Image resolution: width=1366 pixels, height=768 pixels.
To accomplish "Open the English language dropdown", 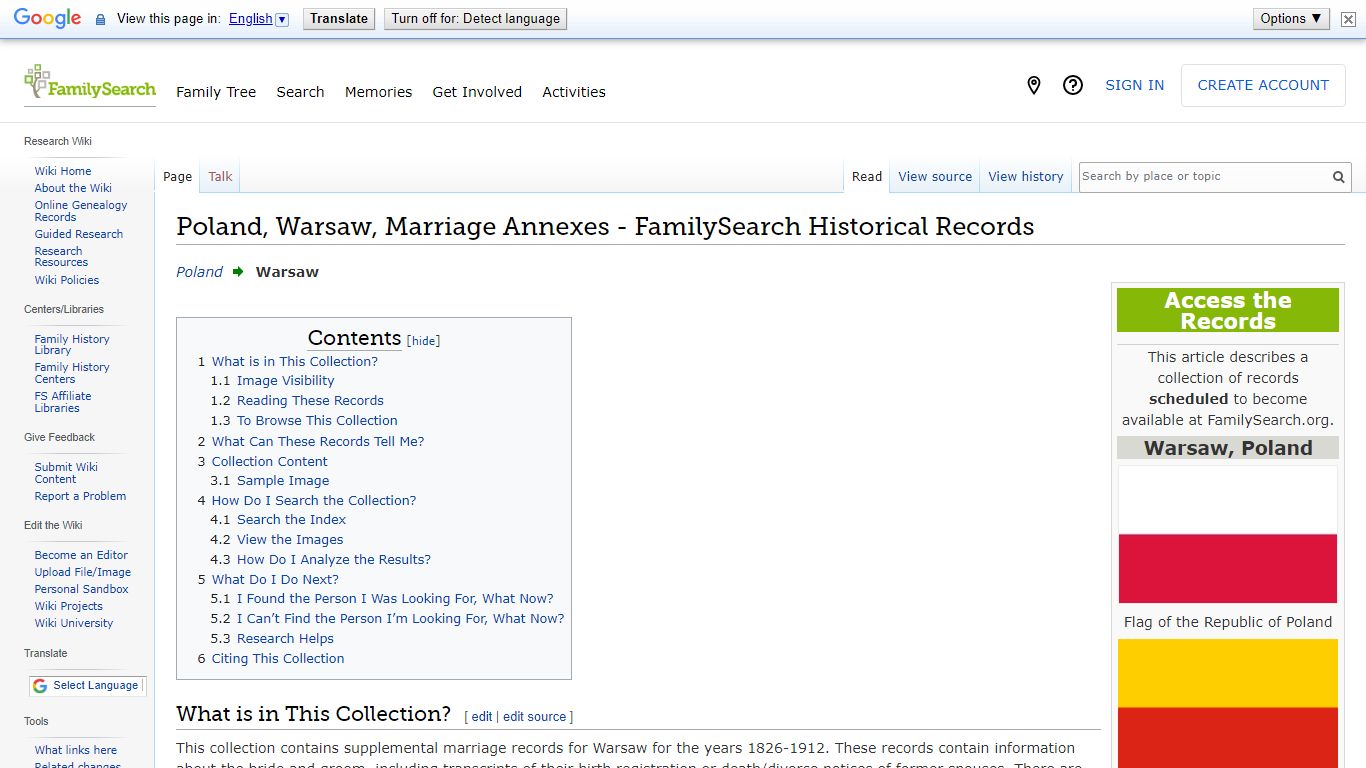I will (258, 19).
